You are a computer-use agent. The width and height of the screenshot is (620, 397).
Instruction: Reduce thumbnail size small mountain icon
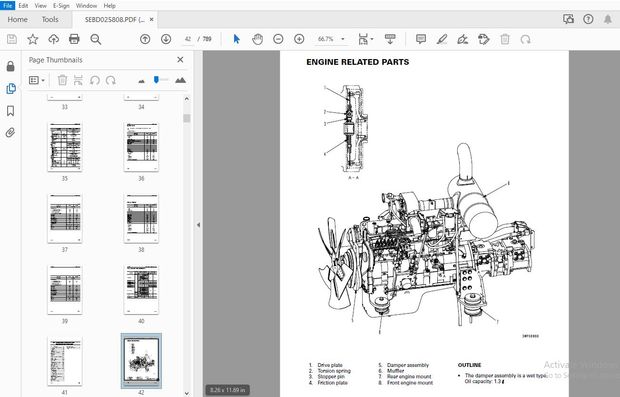[x=142, y=81]
